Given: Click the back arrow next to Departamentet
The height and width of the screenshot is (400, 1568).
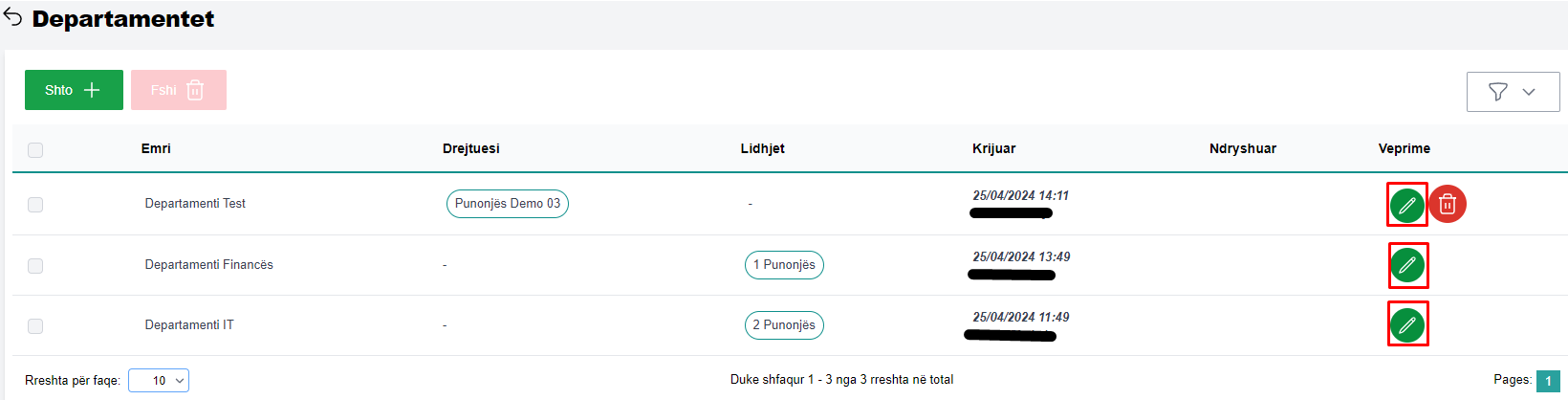Looking at the screenshot, I should (x=13, y=18).
